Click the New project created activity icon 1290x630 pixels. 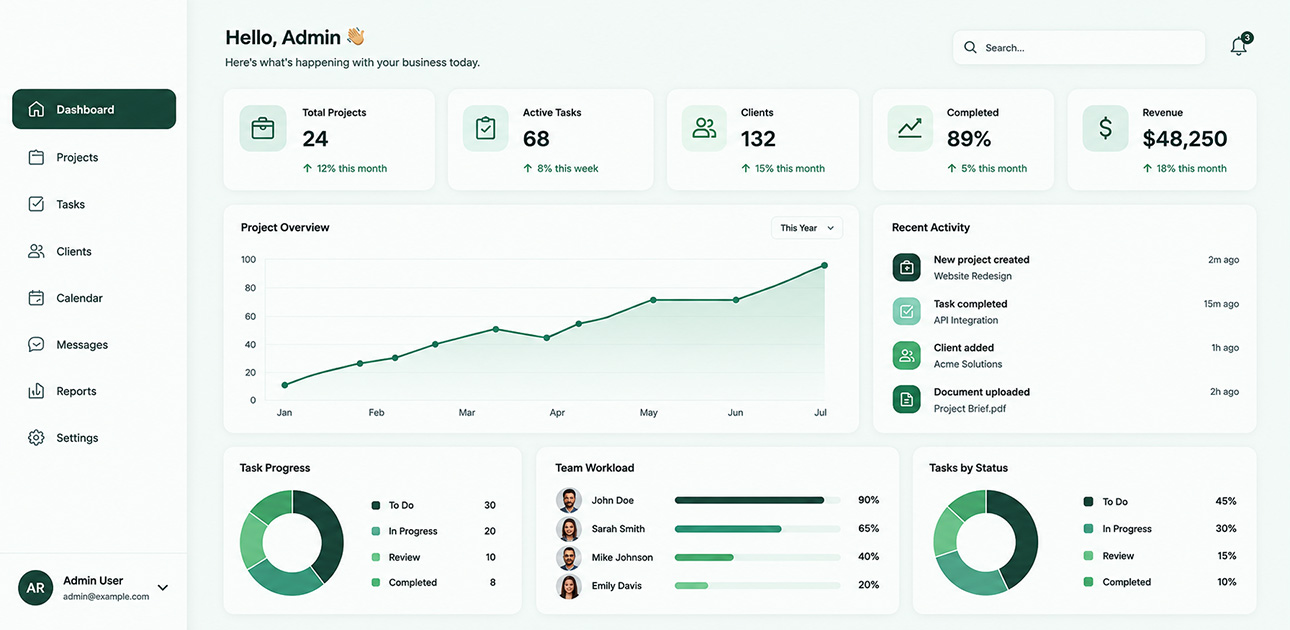point(906,267)
